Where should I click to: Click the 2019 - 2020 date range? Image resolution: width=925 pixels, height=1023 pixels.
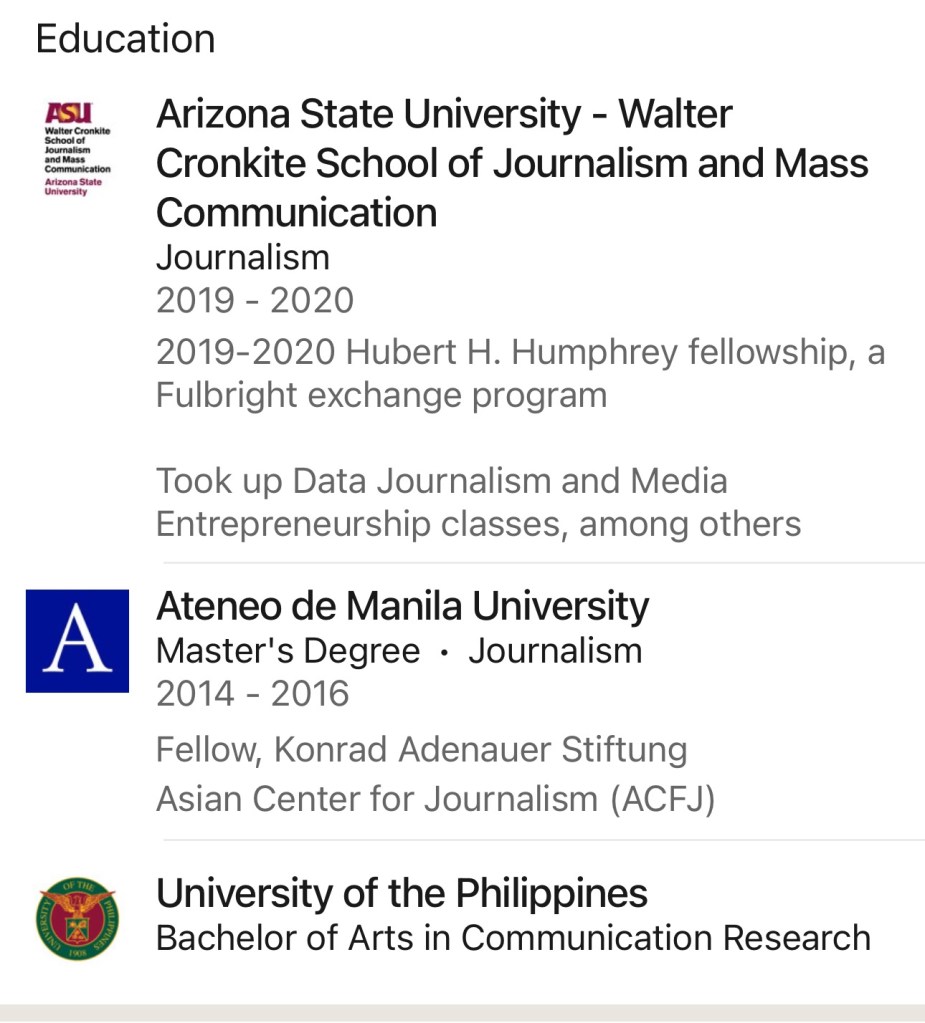pyautogui.click(x=254, y=300)
